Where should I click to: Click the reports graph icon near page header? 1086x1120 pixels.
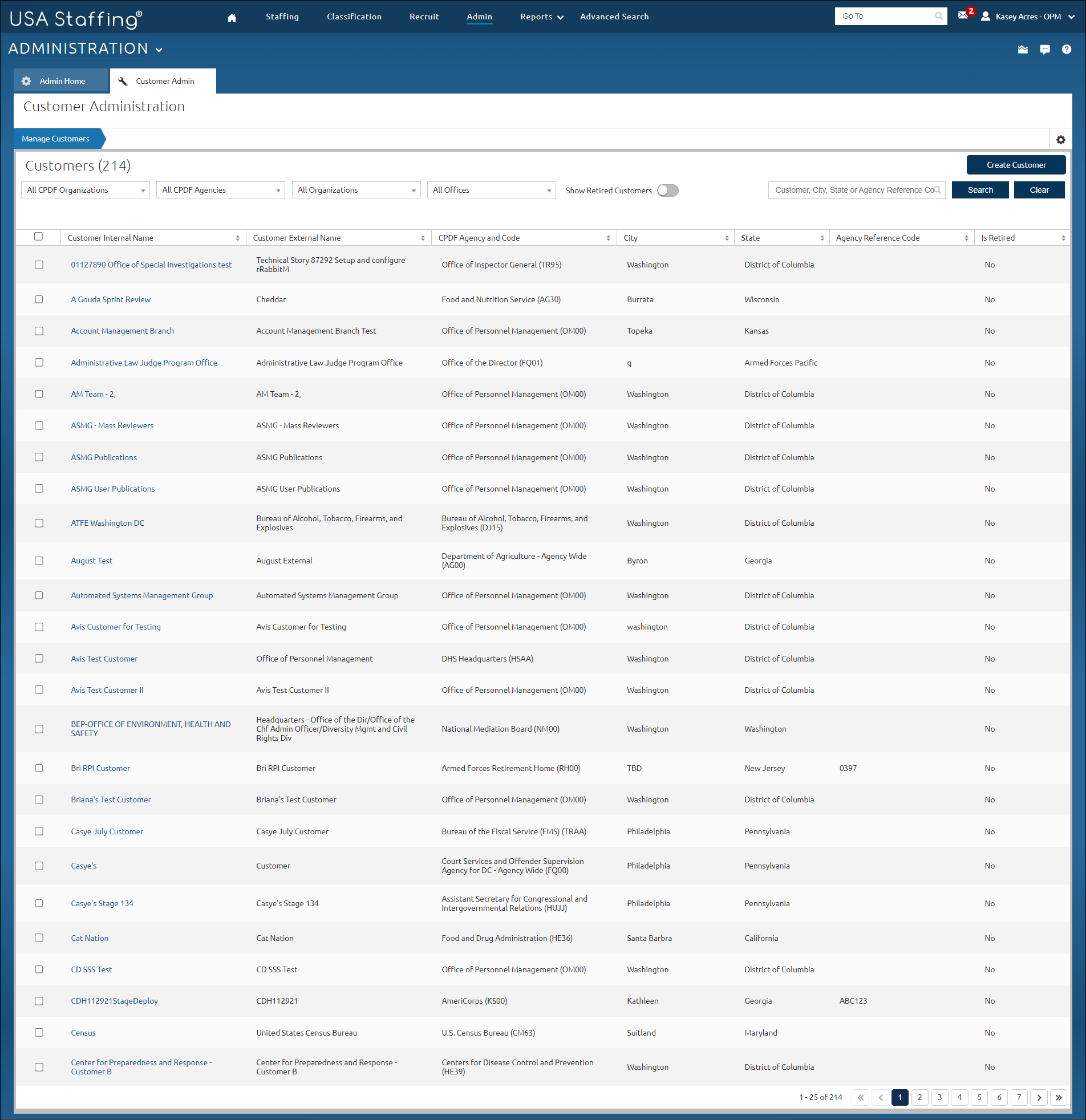click(1023, 49)
